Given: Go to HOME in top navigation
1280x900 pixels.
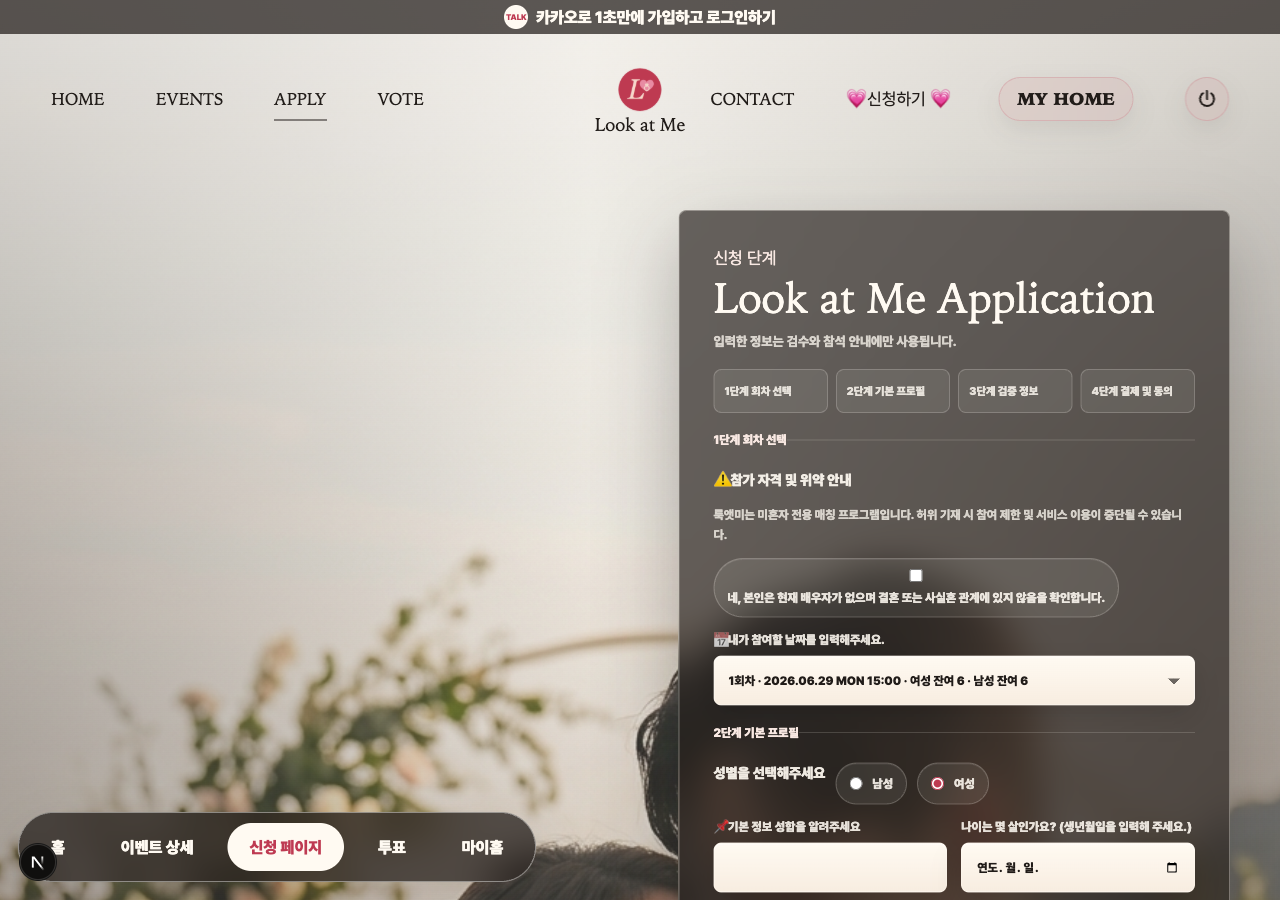Looking at the screenshot, I should click(78, 99).
